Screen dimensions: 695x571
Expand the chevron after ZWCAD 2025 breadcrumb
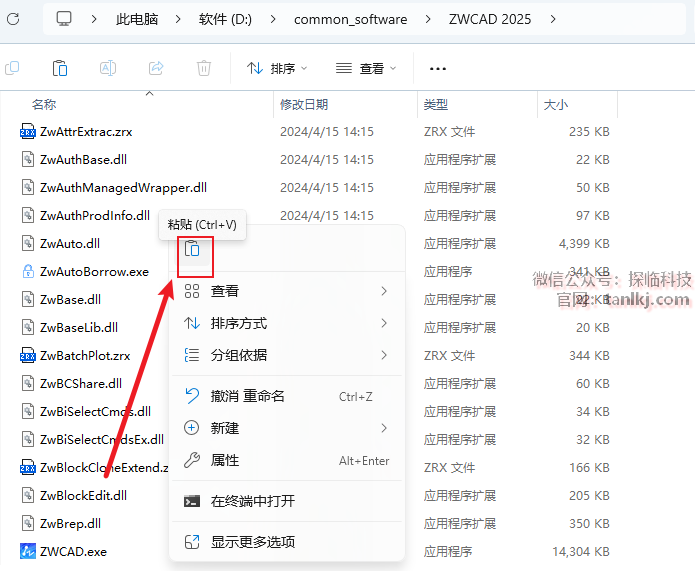pos(553,19)
